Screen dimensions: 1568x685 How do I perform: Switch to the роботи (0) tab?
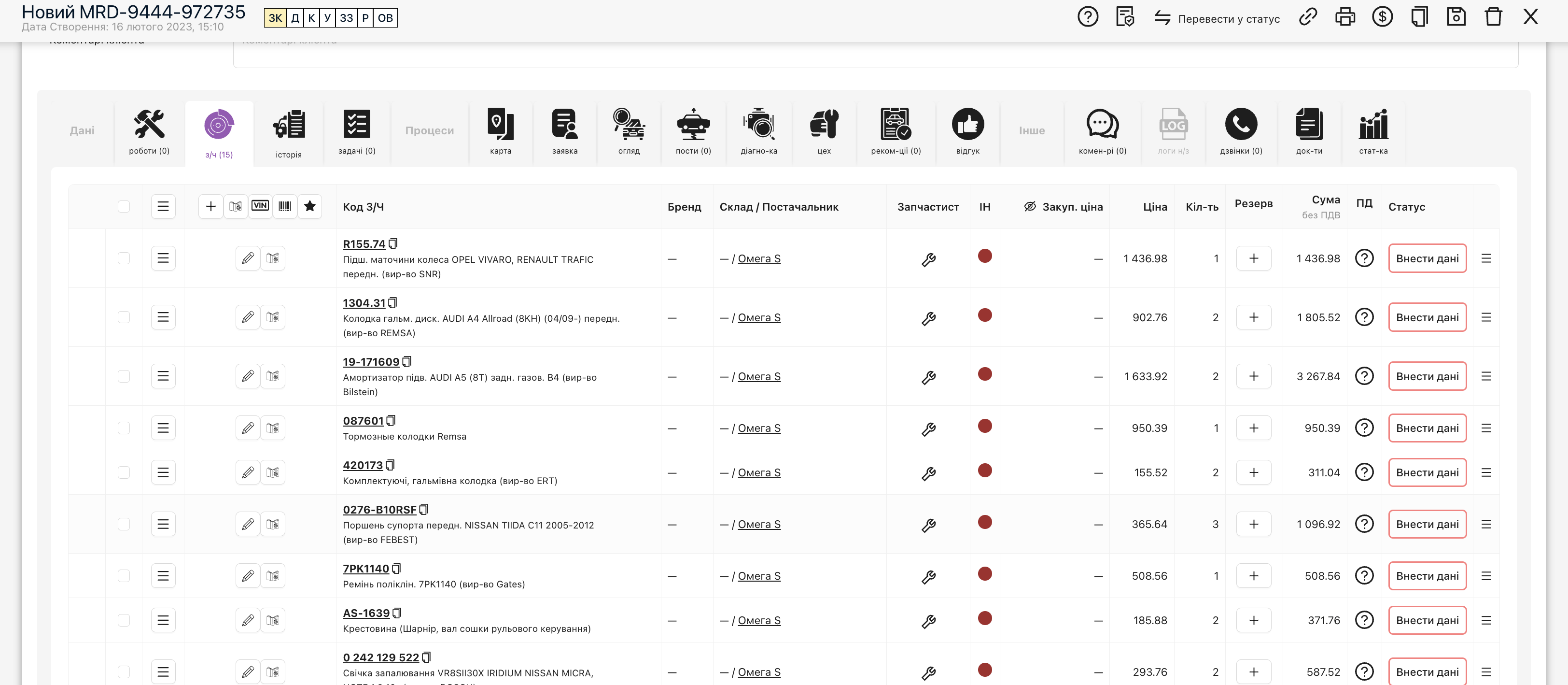[149, 131]
